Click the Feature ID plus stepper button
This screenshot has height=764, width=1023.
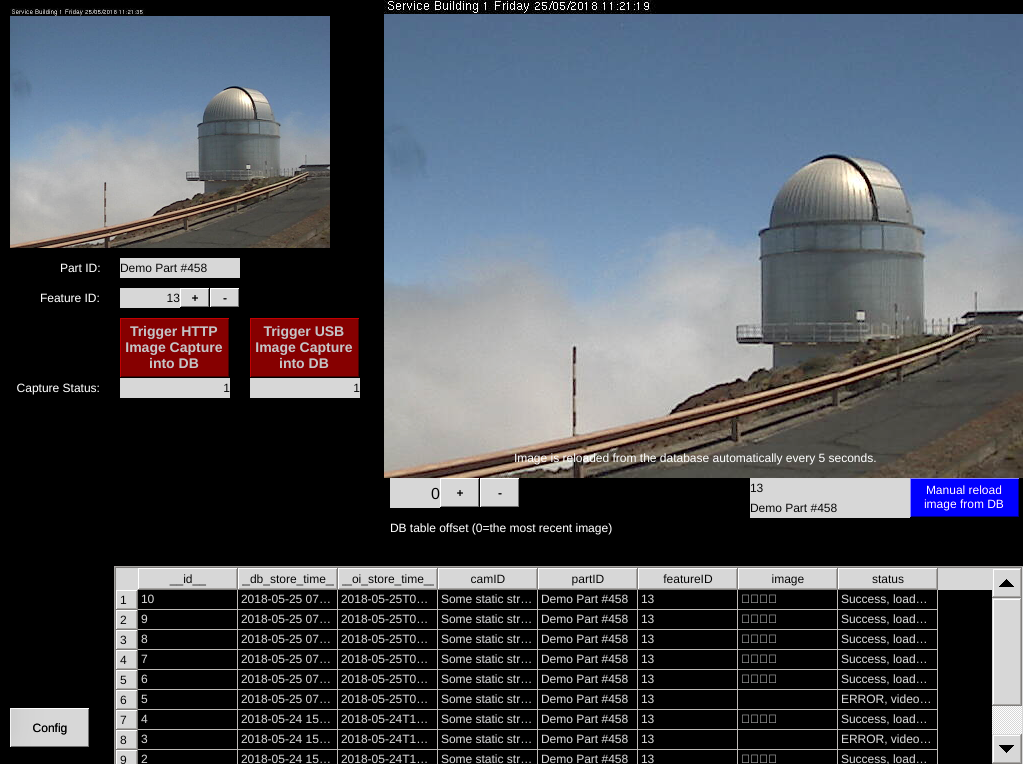tap(194, 298)
